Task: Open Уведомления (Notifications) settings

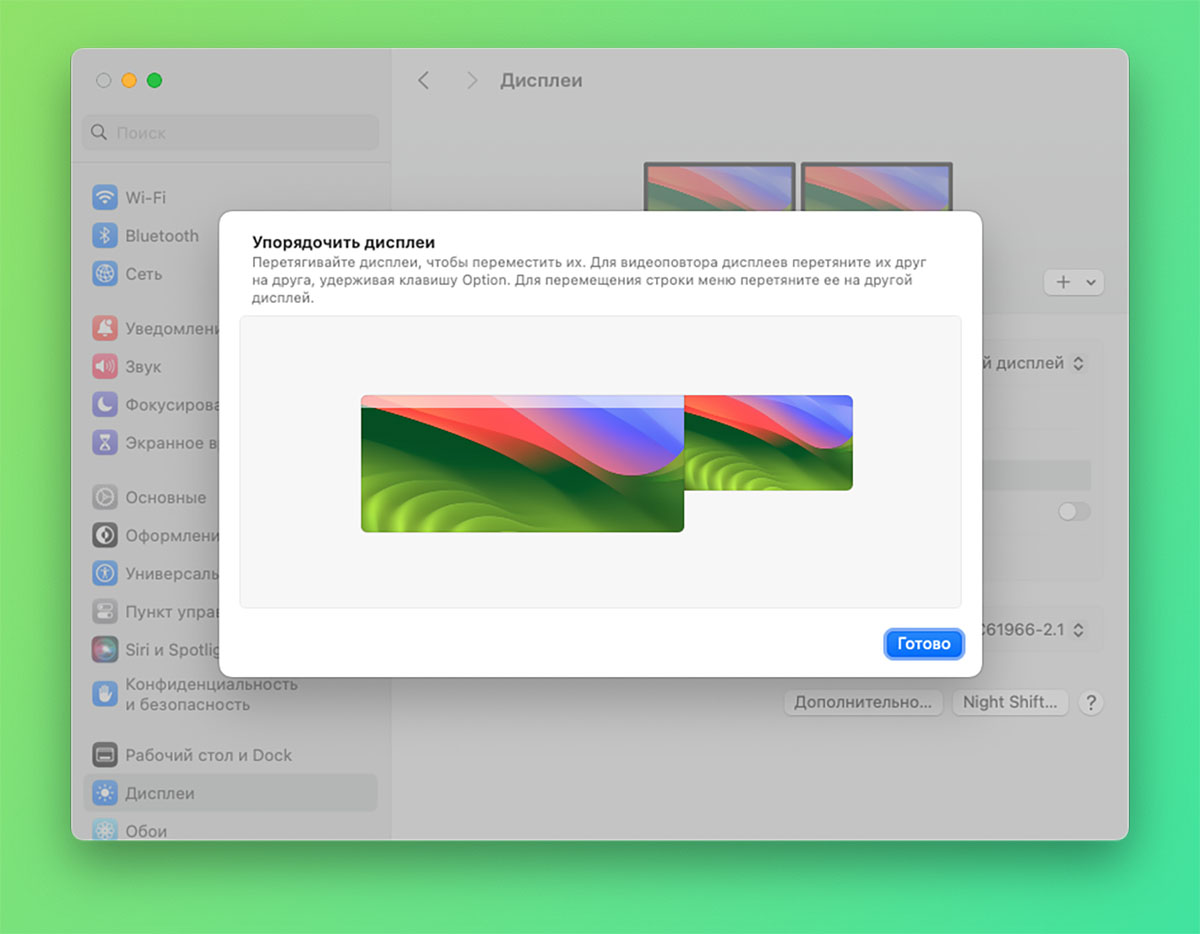Action: (170, 328)
